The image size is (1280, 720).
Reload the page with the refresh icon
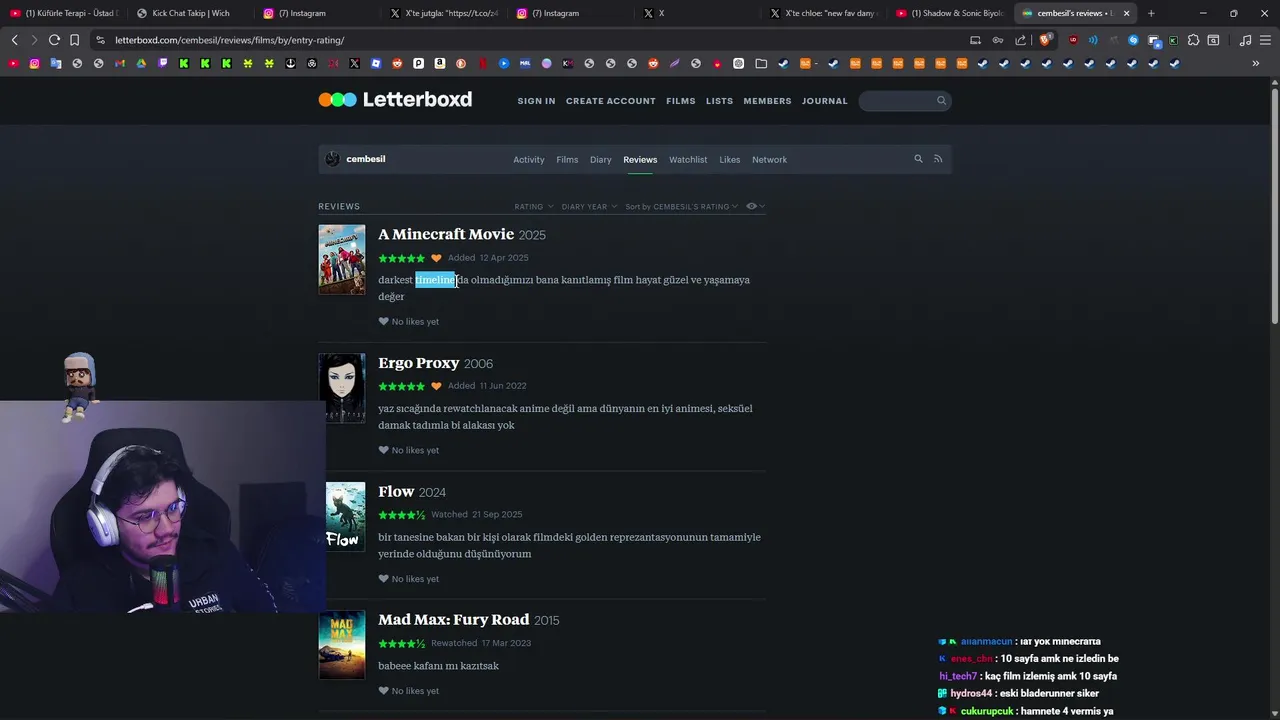point(54,40)
